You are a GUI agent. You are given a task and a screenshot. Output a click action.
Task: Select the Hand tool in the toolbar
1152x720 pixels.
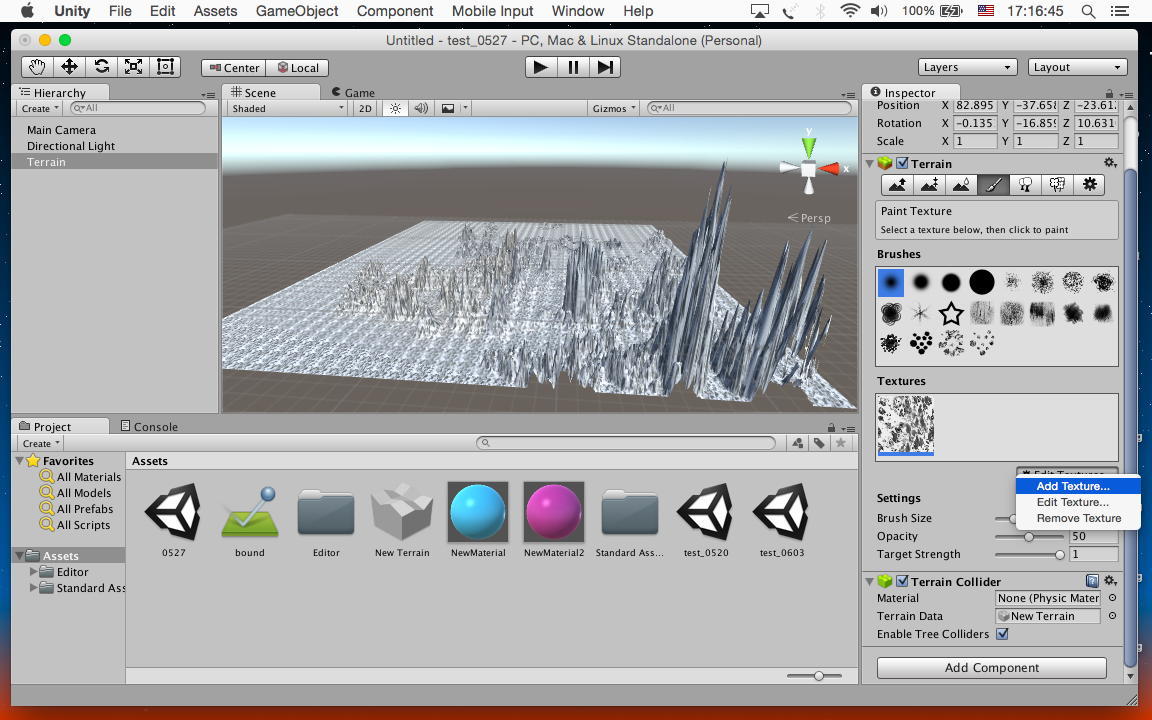click(37, 67)
